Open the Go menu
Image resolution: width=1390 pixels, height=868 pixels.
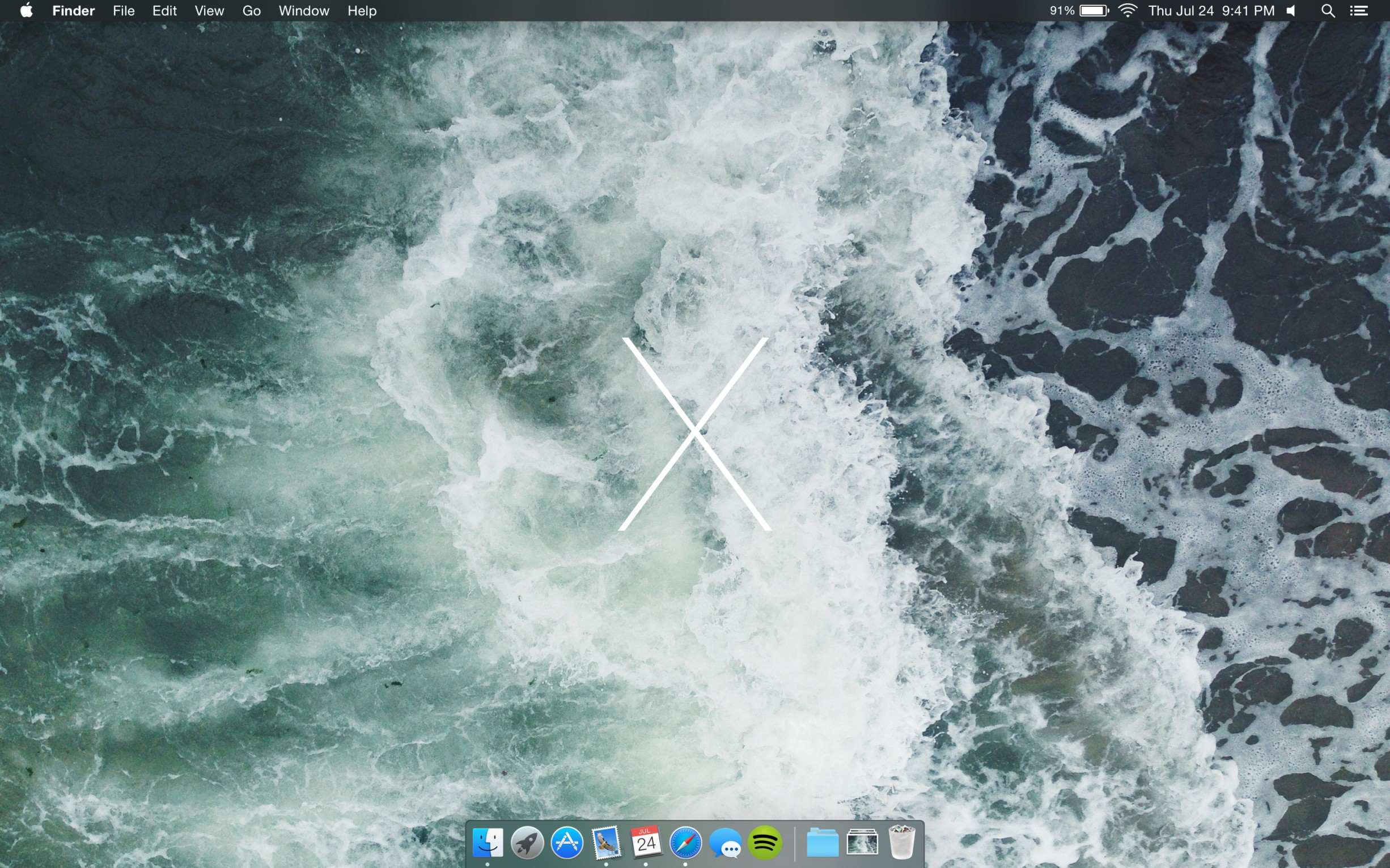tap(251, 10)
